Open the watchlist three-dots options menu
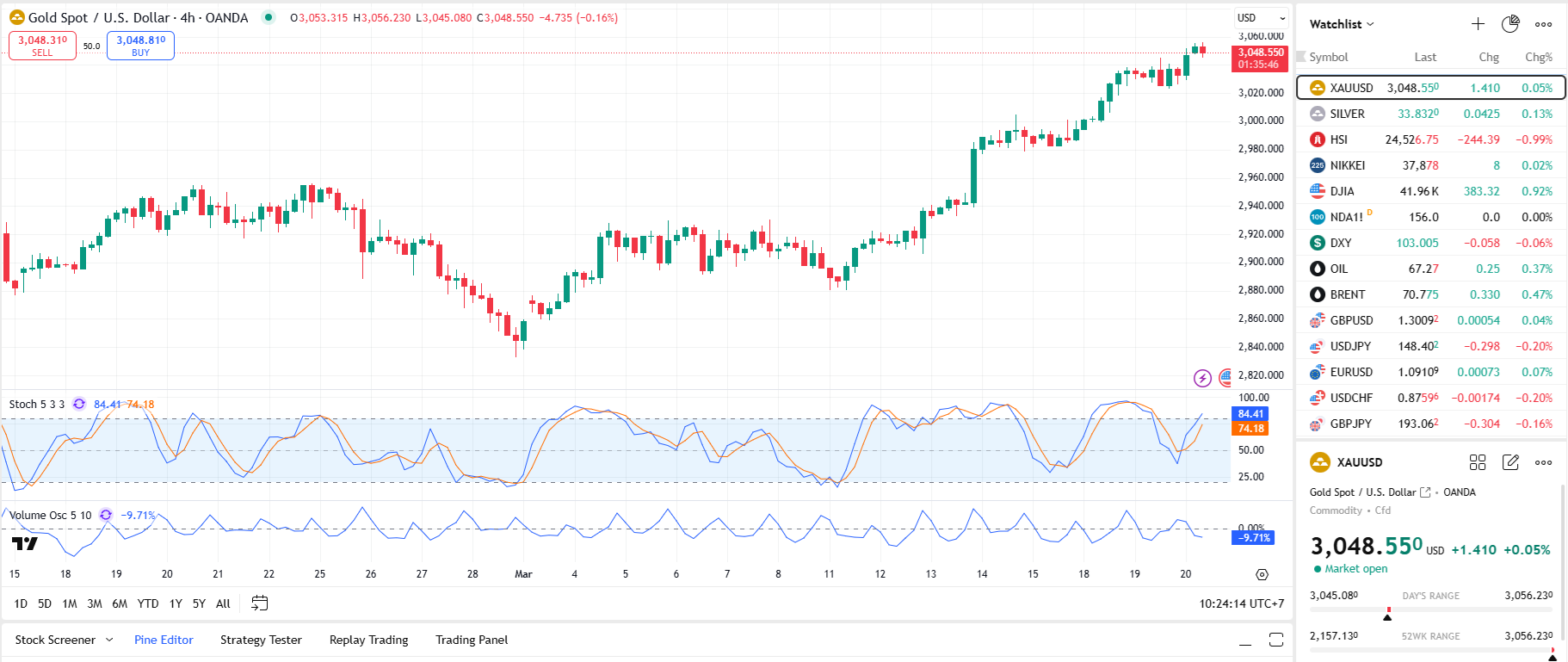1568x662 pixels. point(1544,24)
